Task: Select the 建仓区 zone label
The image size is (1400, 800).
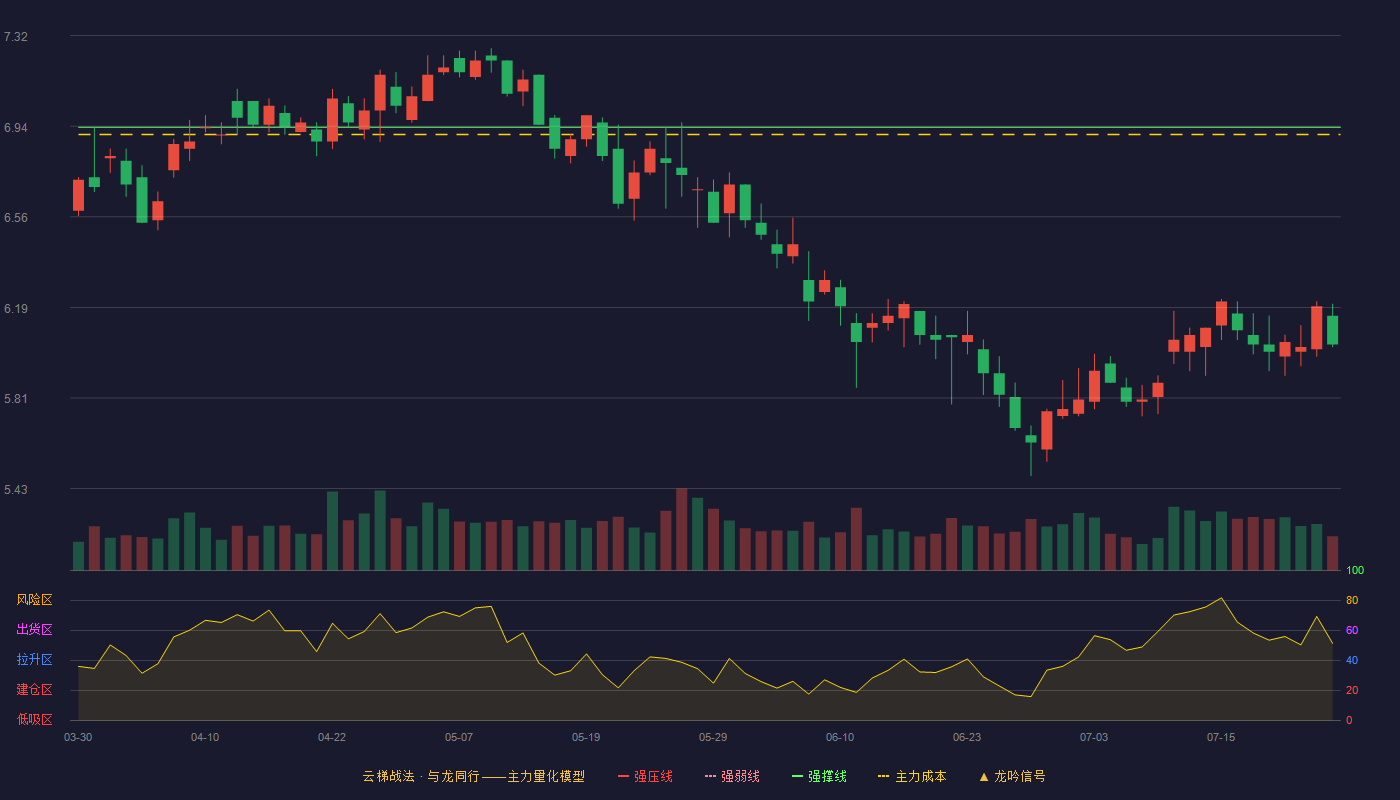Action: point(34,690)
